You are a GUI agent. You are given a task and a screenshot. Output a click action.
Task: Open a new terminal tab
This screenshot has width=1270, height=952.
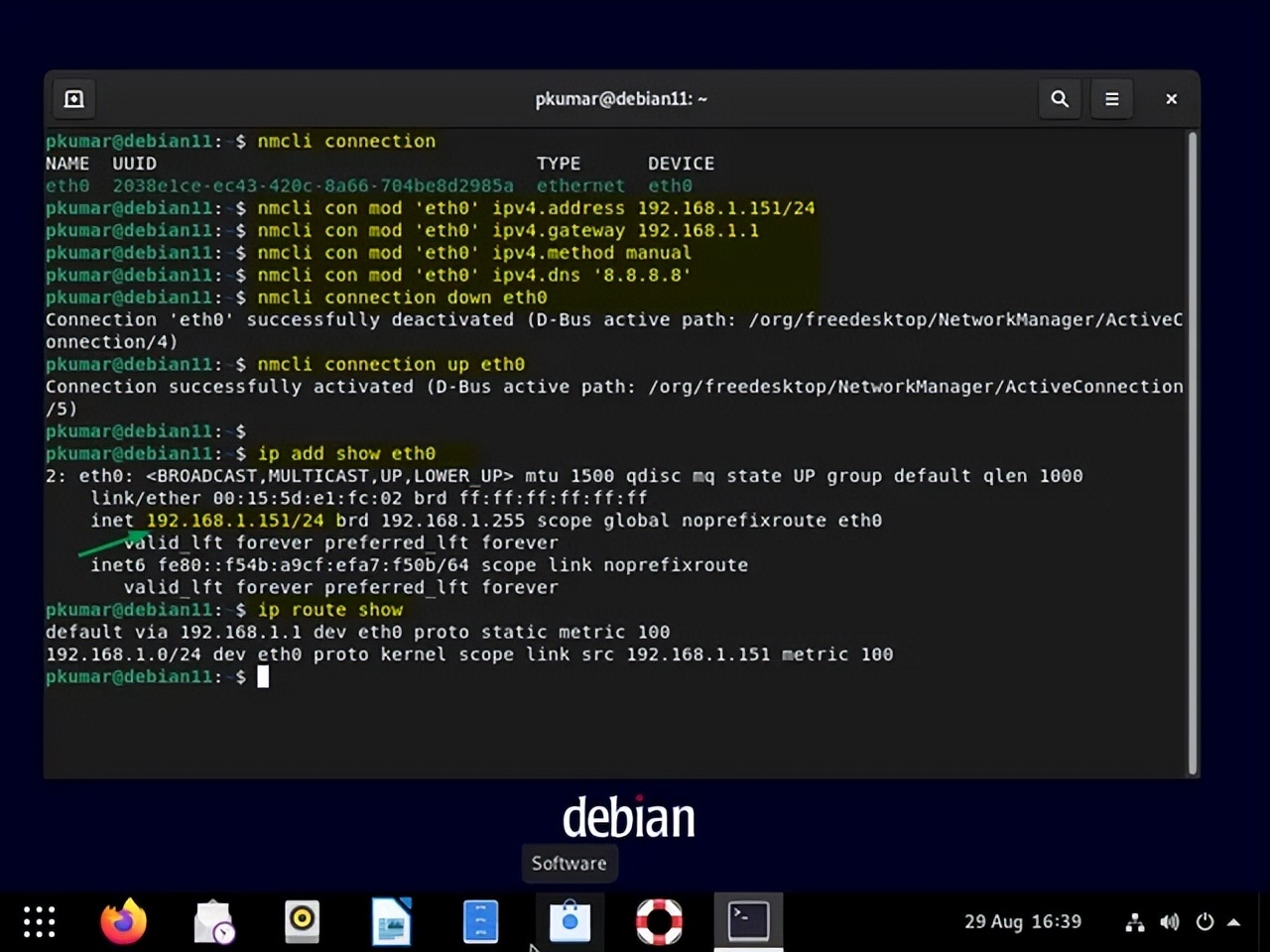click(x=74, y=99)
